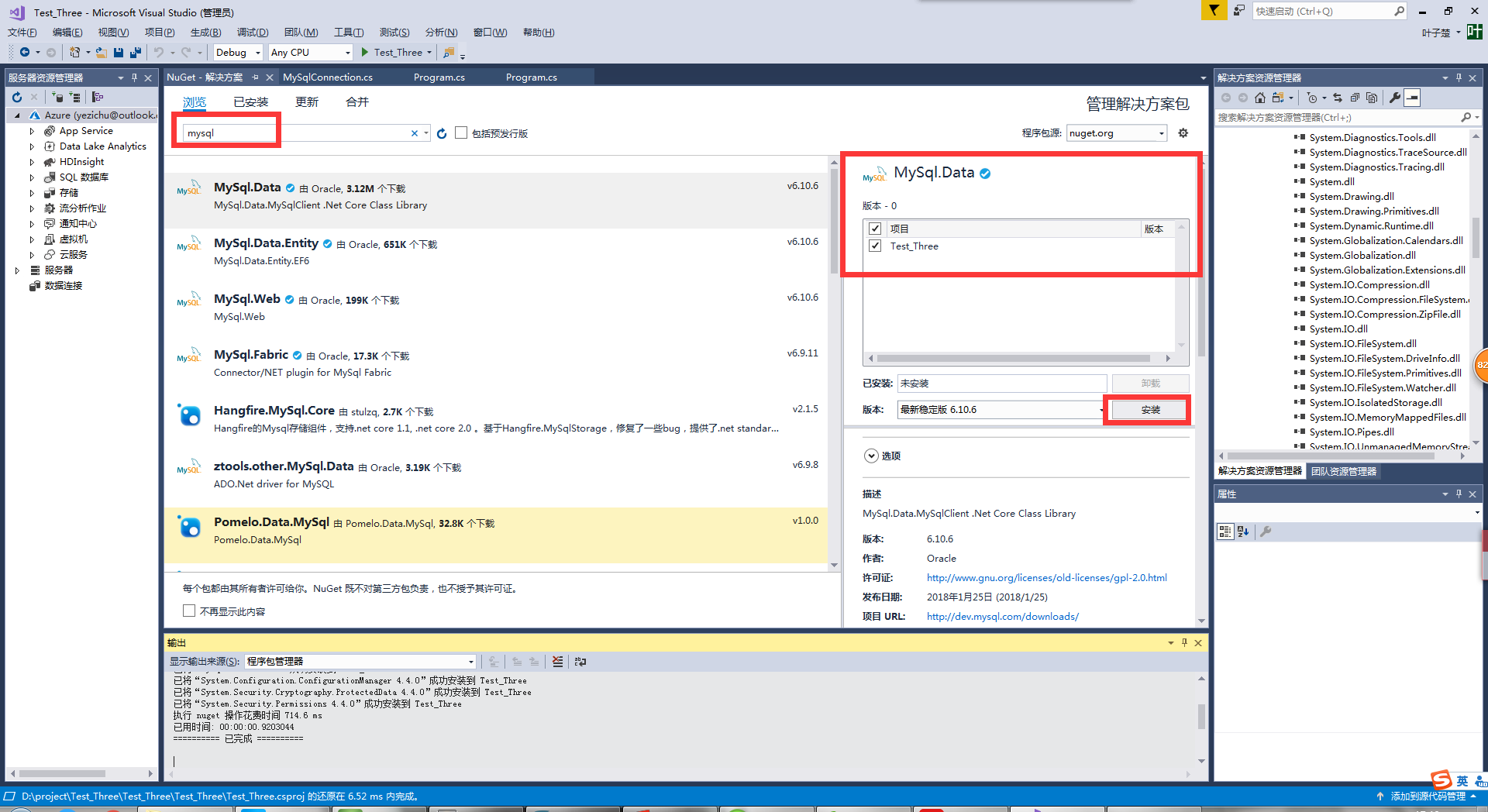Switch to the MySqlConnection.cs tab
The width and height of the screenshot is (1488, 812).
(x=328, y=77)
